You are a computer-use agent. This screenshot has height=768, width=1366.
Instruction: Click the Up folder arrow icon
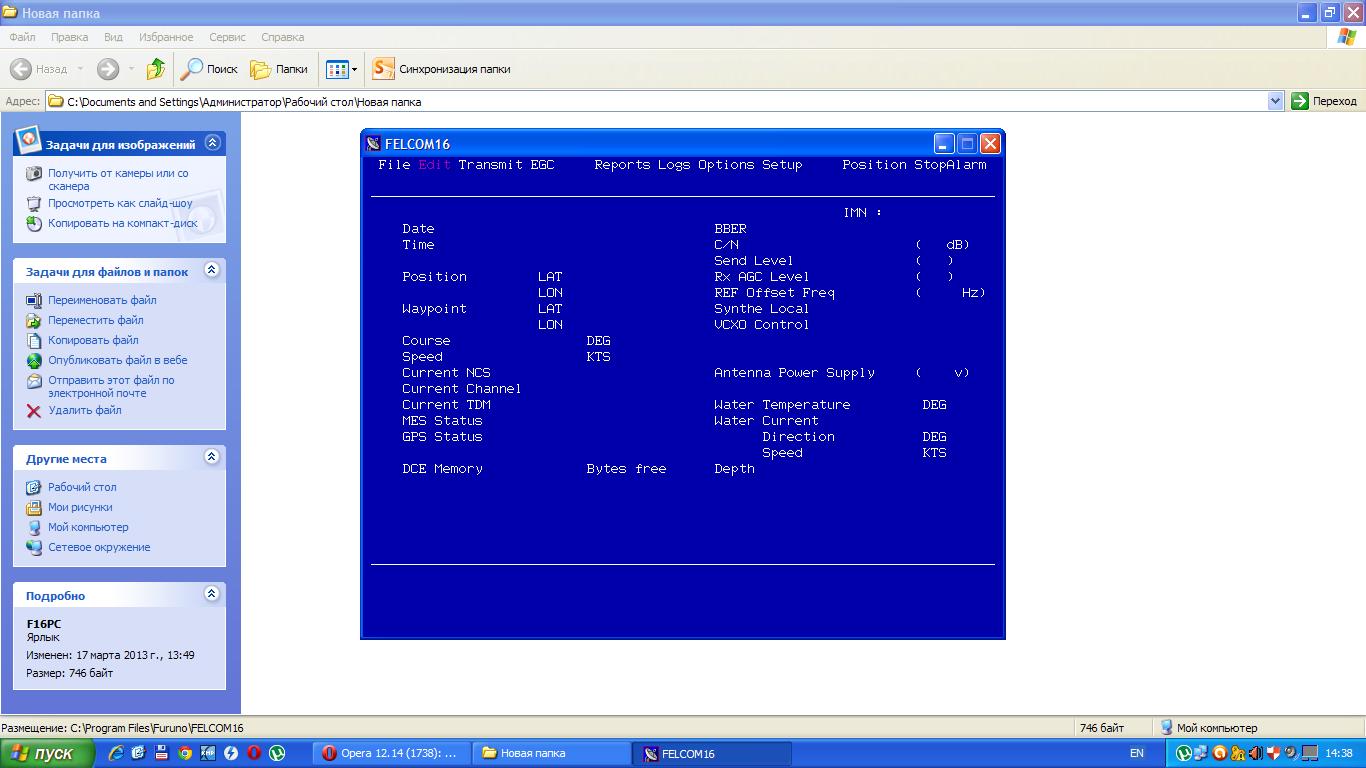155,69
